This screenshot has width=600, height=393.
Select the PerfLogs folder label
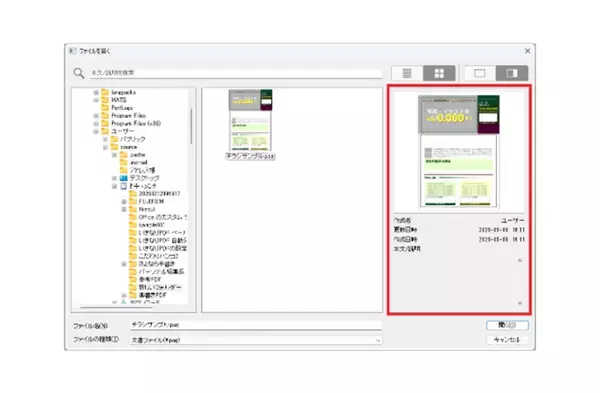click(x=122, y=108)
